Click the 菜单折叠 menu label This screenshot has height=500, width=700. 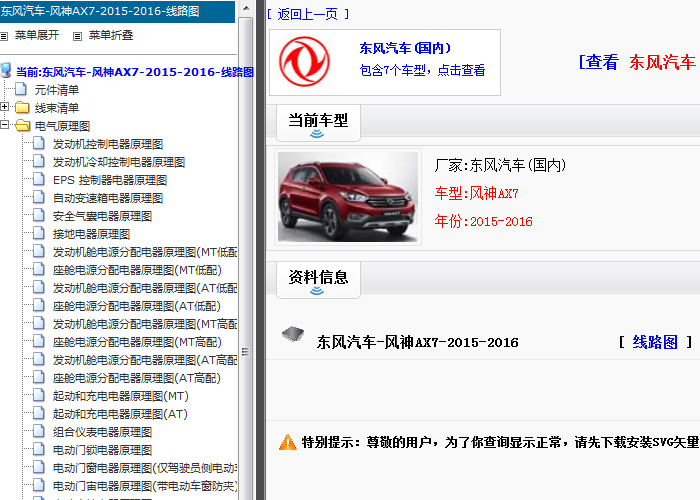(x=111, y=35)
